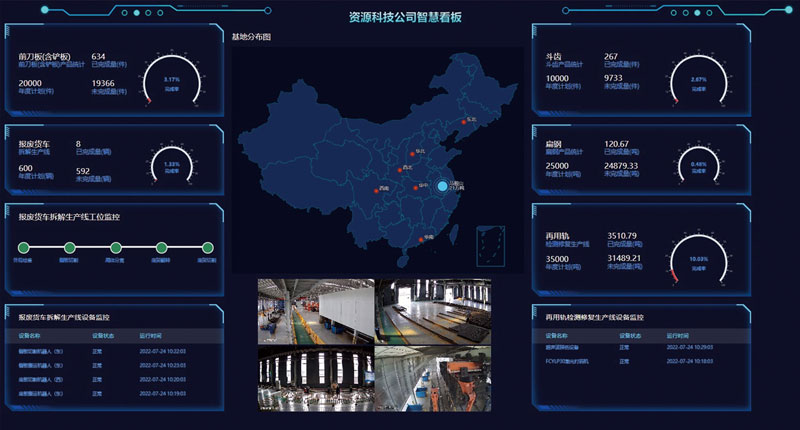Select the 华中 map marker
The image size is (800, 430).
(x=414, y=186)
